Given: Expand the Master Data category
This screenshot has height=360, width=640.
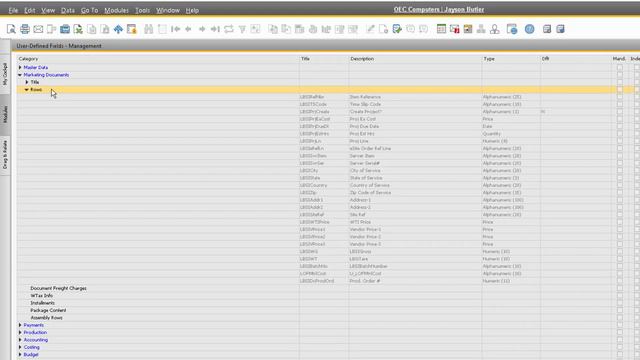Looking at the screenshot, I should pyautogui.click(x=20, y=67).
